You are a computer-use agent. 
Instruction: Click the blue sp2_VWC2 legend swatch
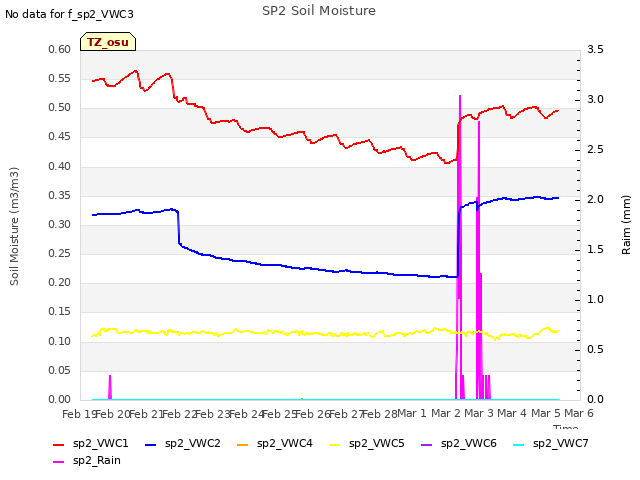tap(151, 444)
